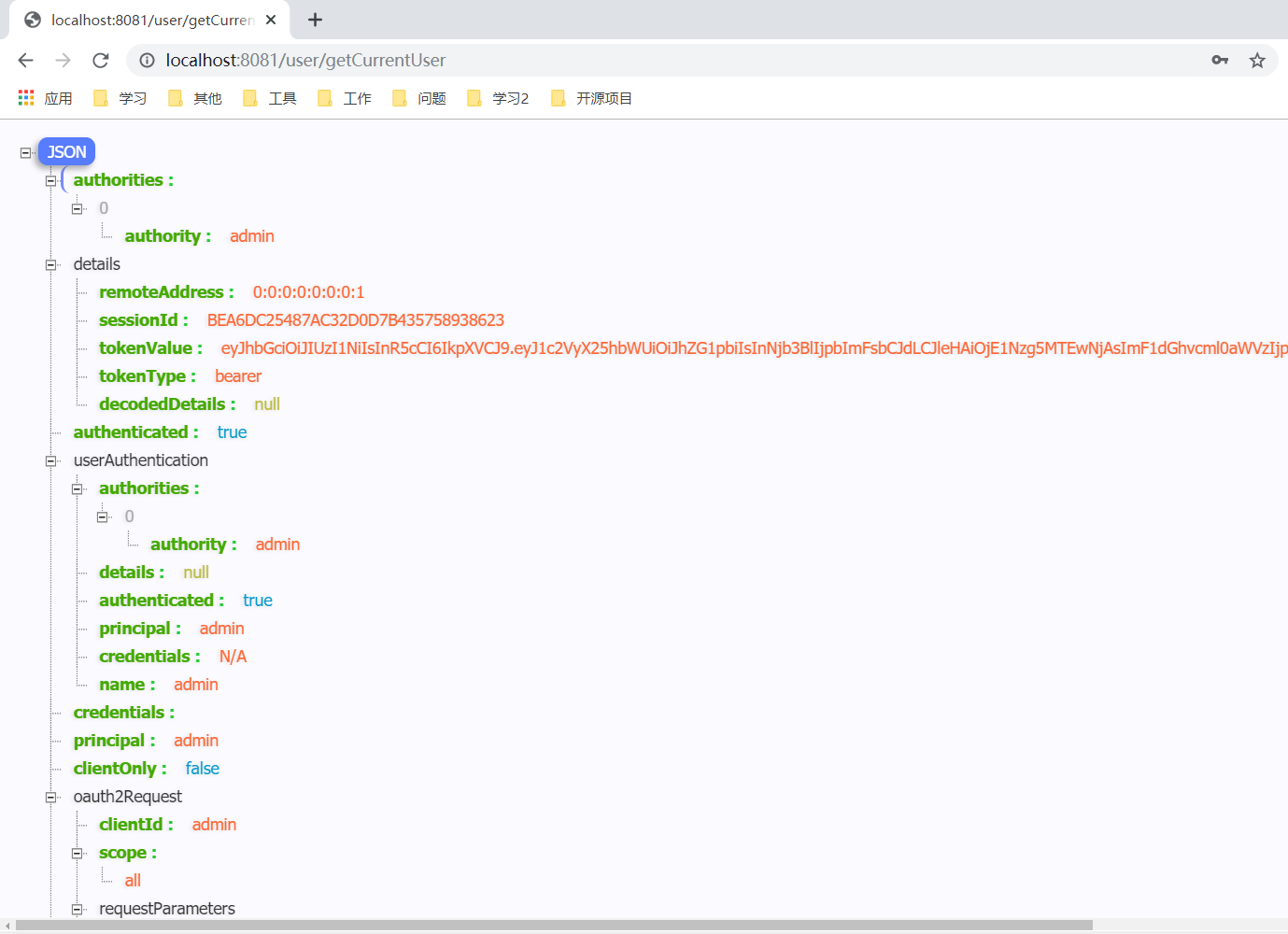Open the 学习 bookmark folder
Screen dimensions: 1288x934
click(120, 98)
